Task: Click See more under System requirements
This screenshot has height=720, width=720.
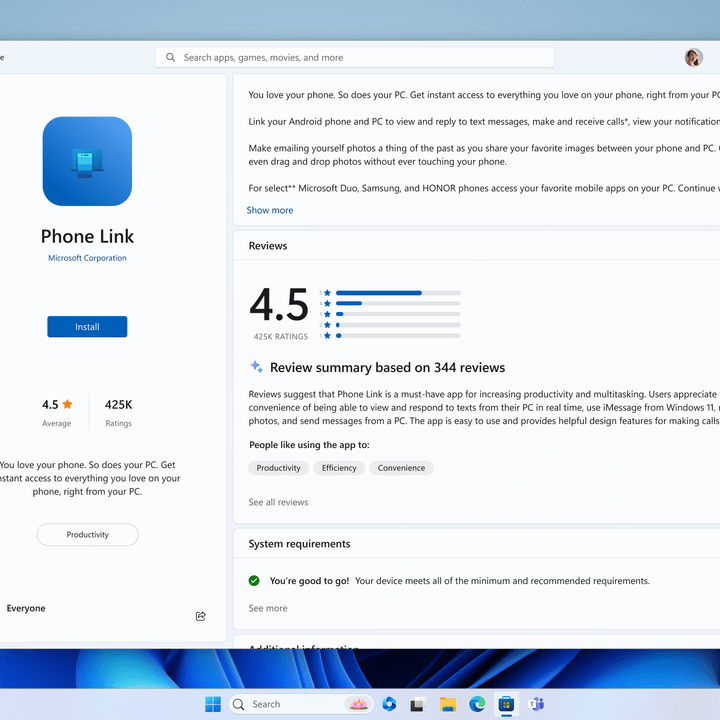Action: 268,608
